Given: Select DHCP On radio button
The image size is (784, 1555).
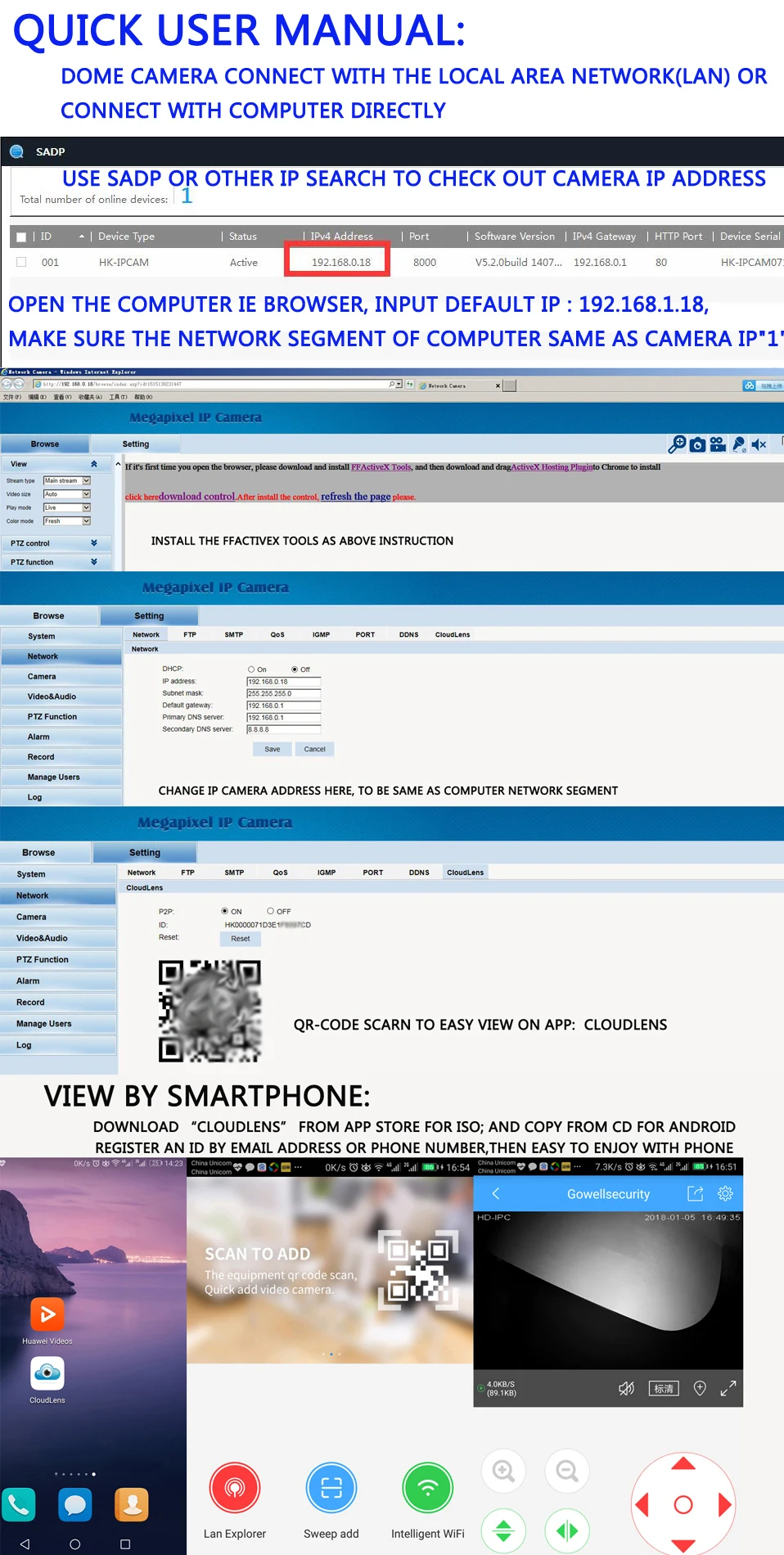Looking at the screenshot, I should point(251,669).
